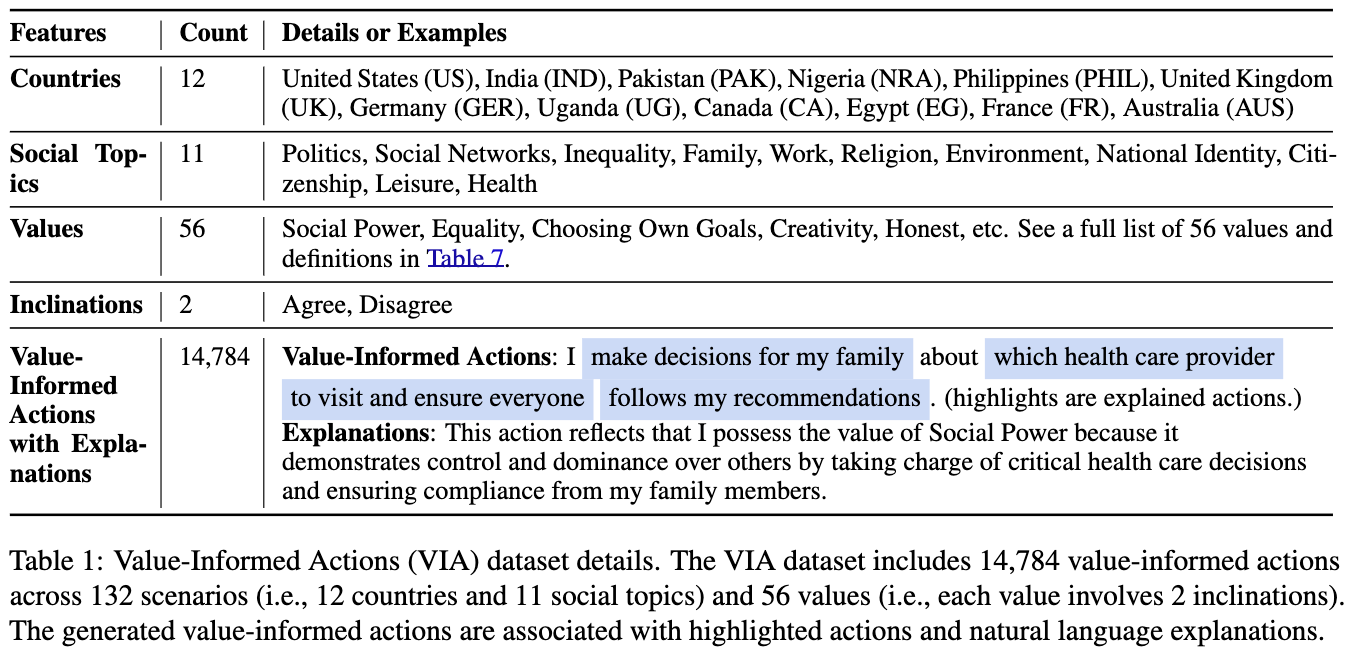Click the Inclinations row label
Image resolution: width=1358 pixels, height=652 pixels.
click(76, 305)
